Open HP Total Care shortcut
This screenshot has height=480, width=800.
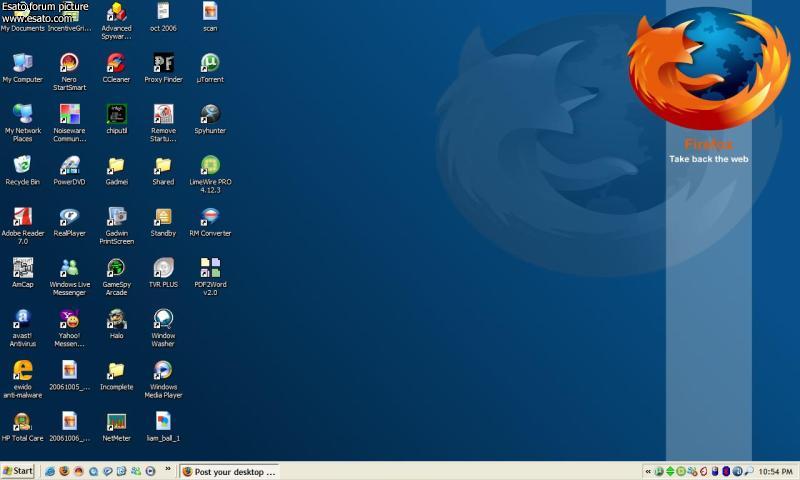22,426
